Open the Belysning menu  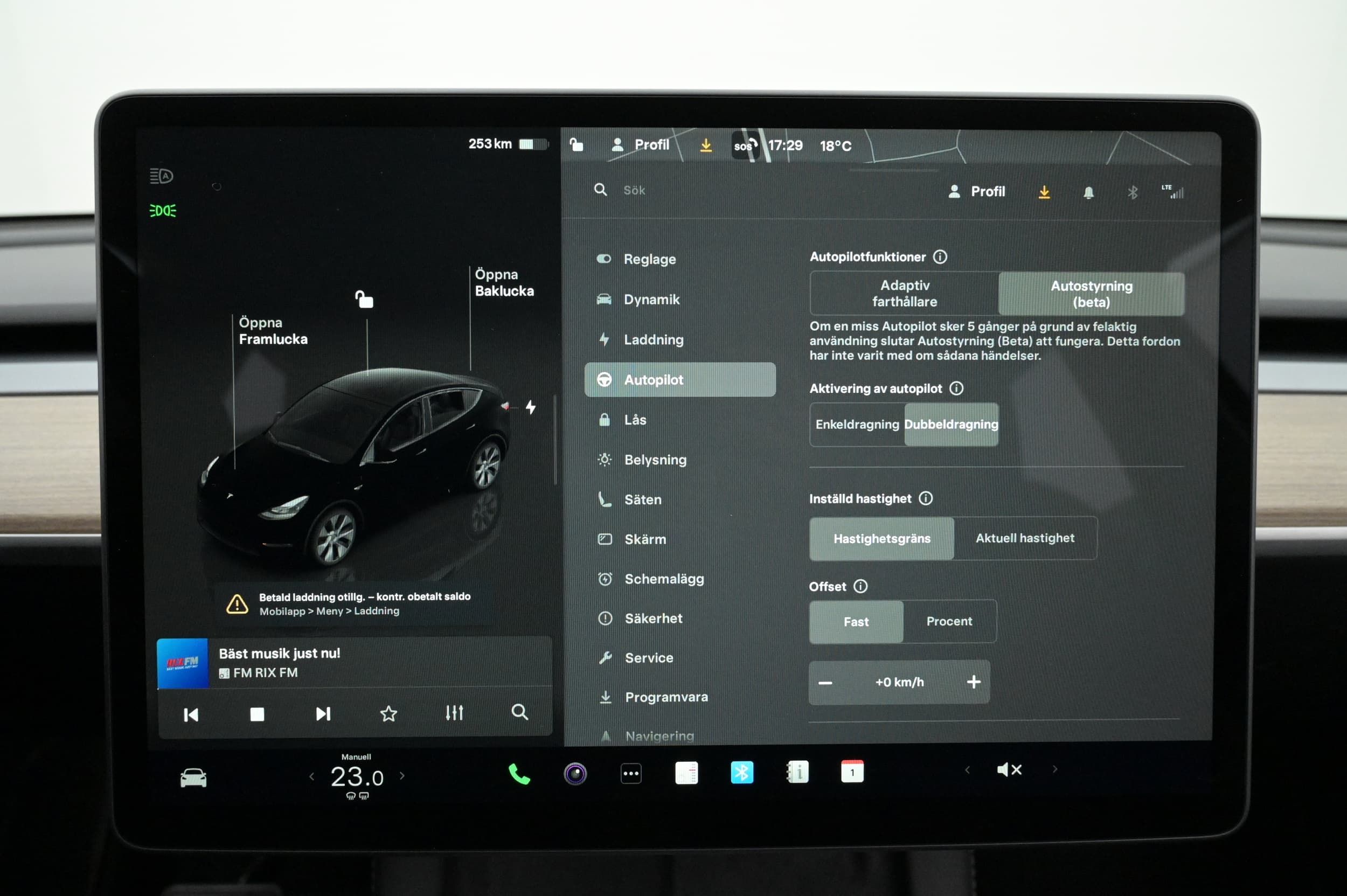[680, 460]
